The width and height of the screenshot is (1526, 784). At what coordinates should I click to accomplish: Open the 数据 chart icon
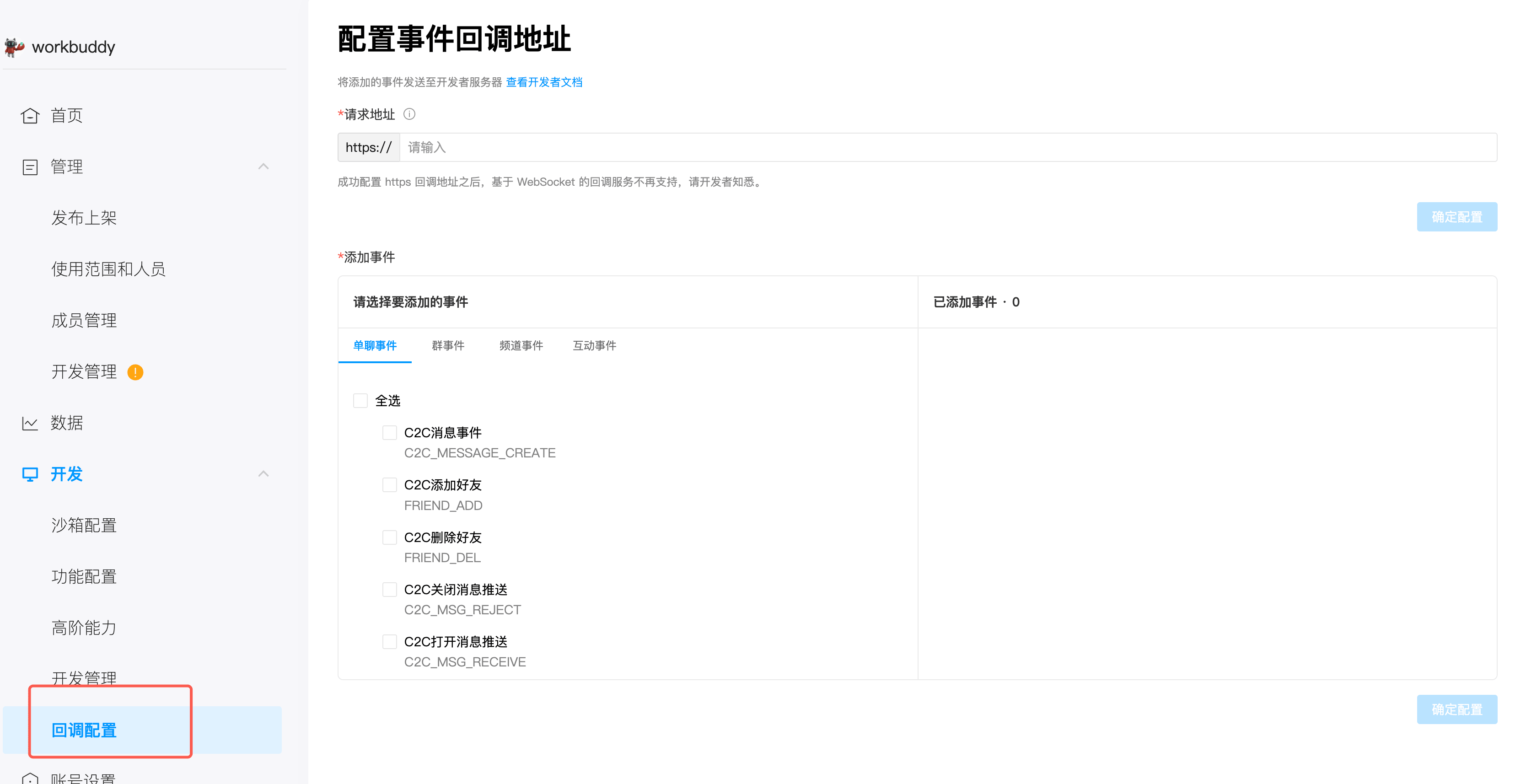coord(30,423)
